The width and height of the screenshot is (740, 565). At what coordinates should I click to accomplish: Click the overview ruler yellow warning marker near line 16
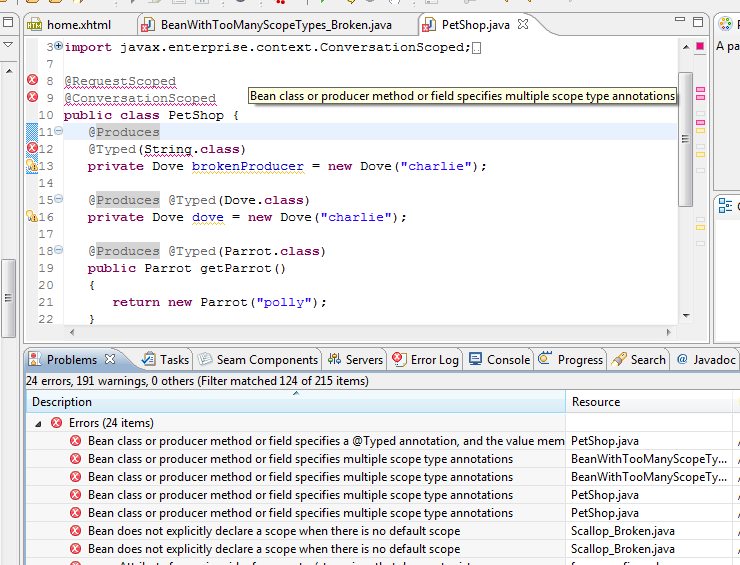coord(700,227)
